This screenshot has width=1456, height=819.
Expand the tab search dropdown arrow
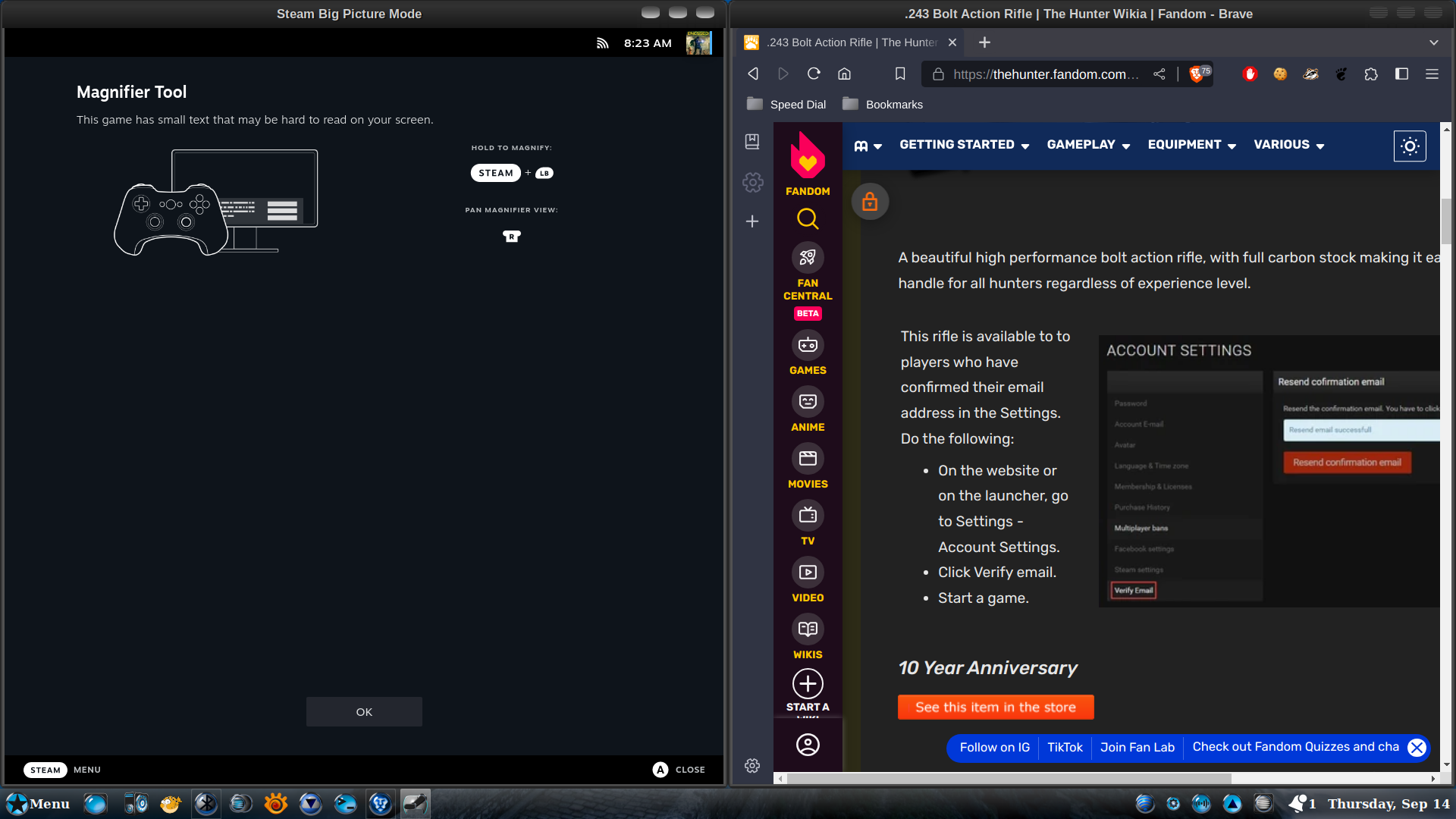(x=1434, y=42)
